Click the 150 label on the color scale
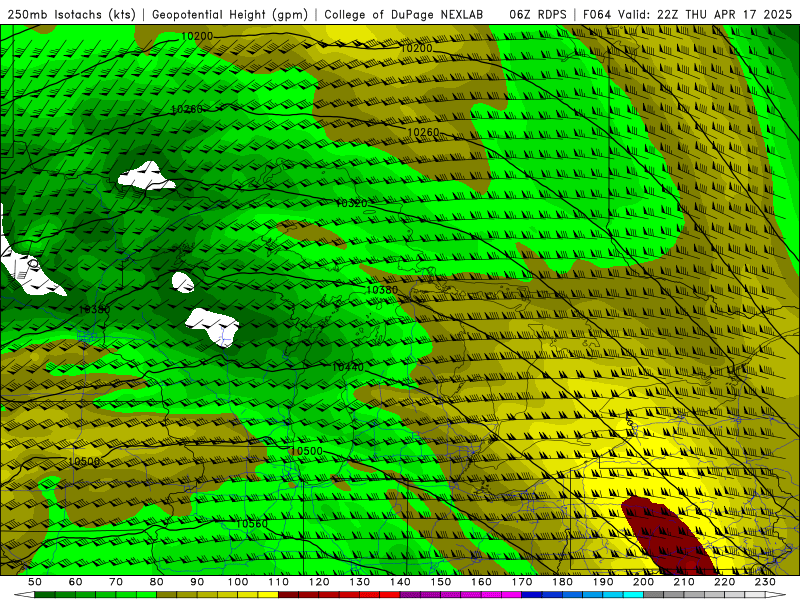Screen dimensions: 800x600 441,582
